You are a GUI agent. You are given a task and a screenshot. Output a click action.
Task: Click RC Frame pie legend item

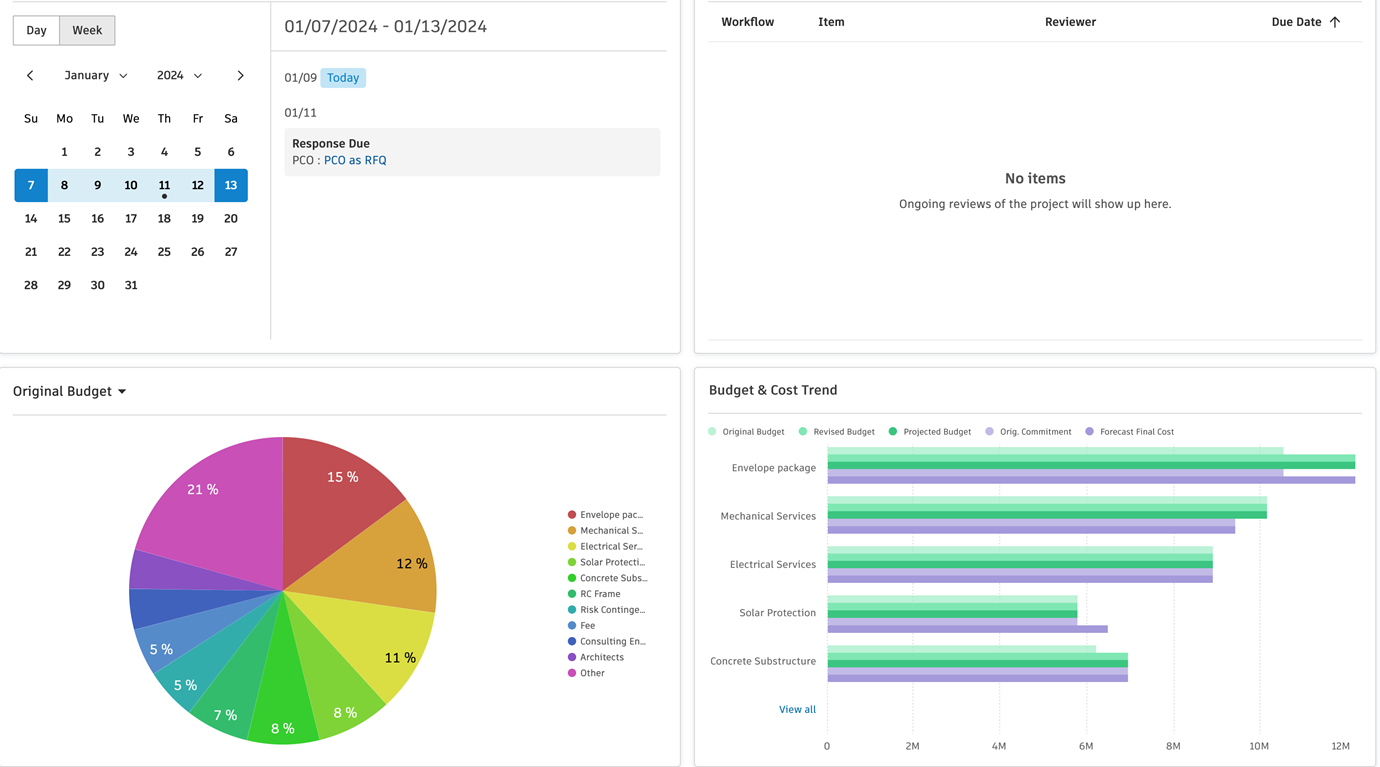click(x=594, y=594)
